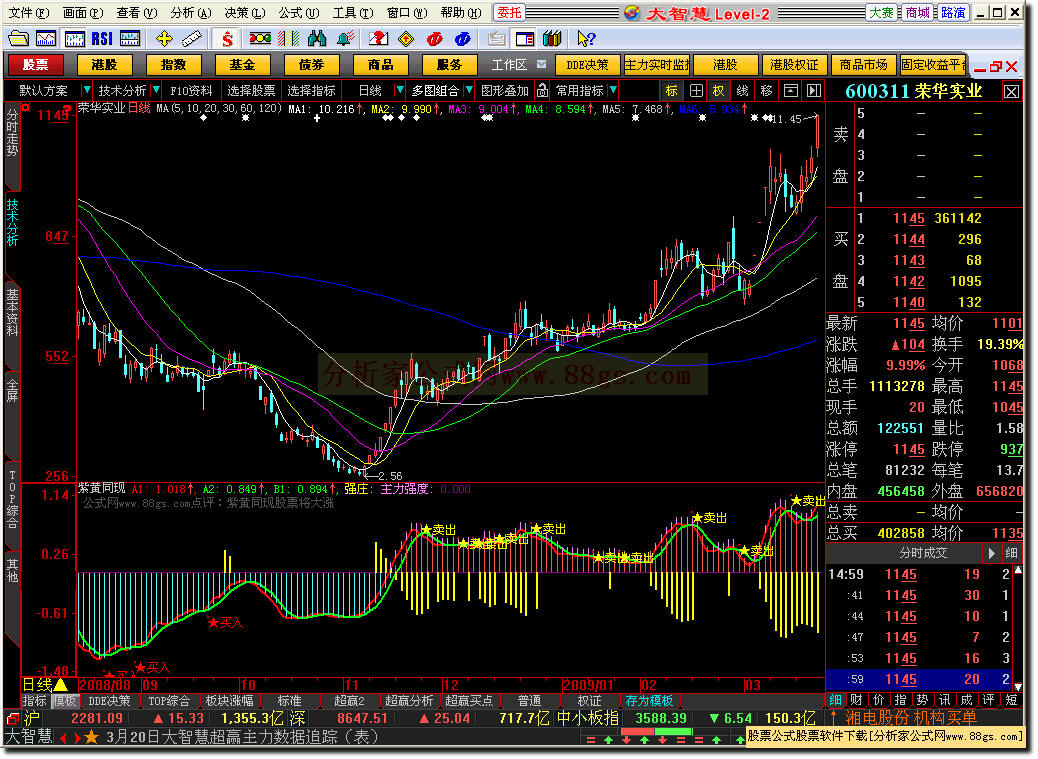Image resolution: width=1038 pixels, height=759 pixels.
Task: Toggle the 线 line drawing button
Action: pyautogui.click(x=743, y=91)
